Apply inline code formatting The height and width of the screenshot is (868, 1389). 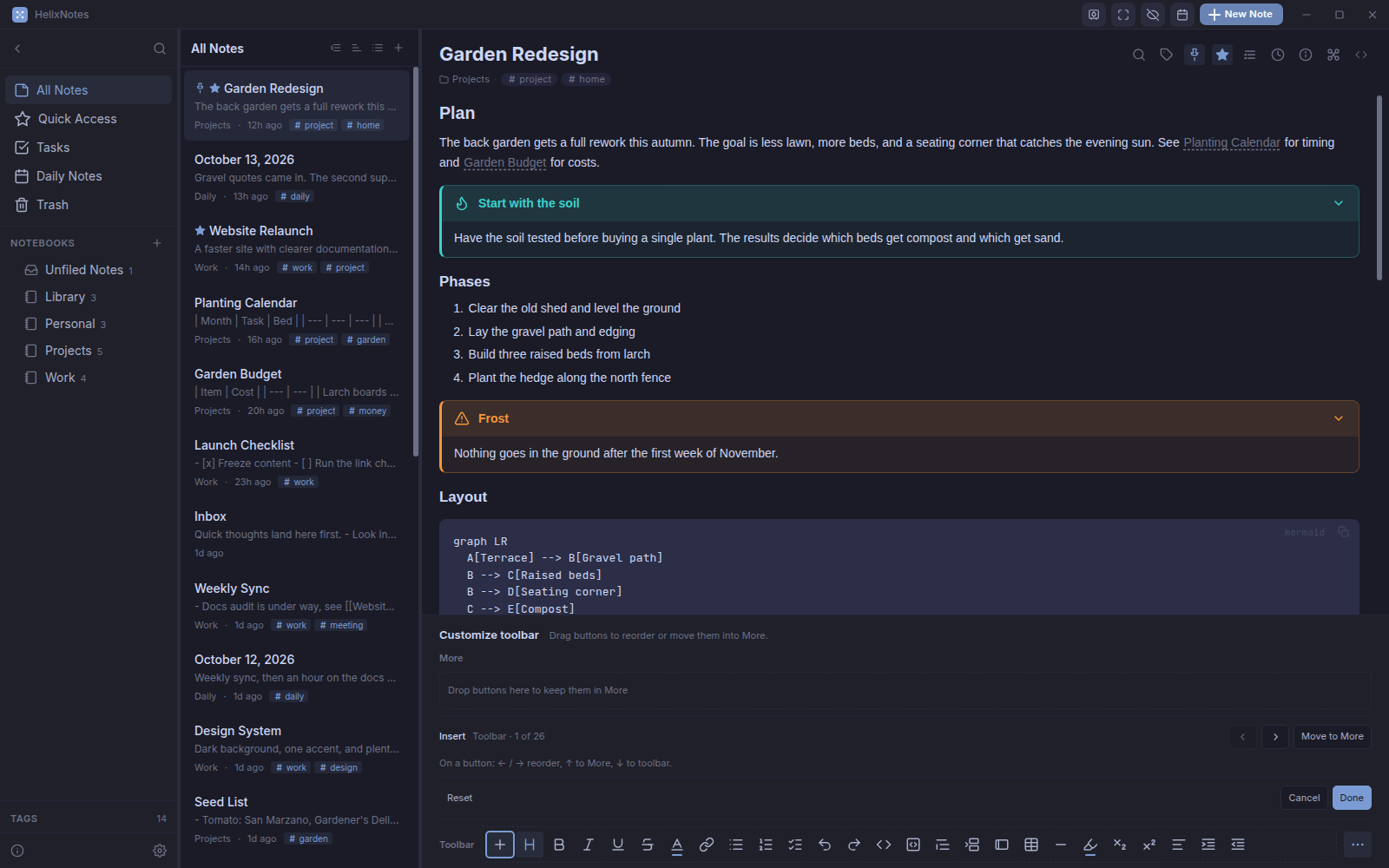point(884,845)
